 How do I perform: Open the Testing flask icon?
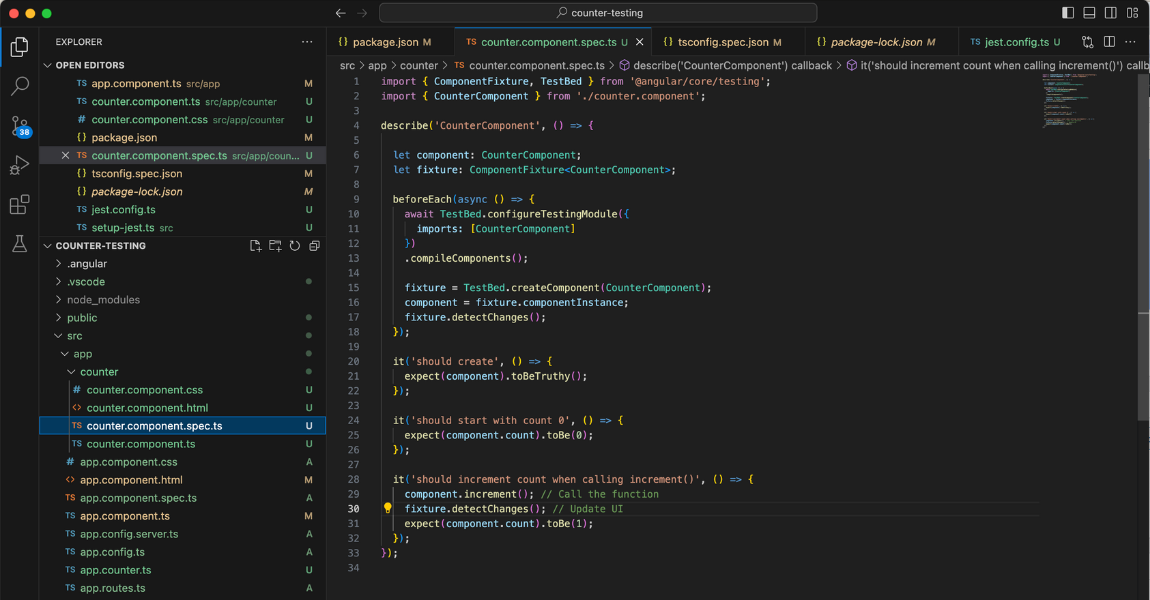point(19,244)
